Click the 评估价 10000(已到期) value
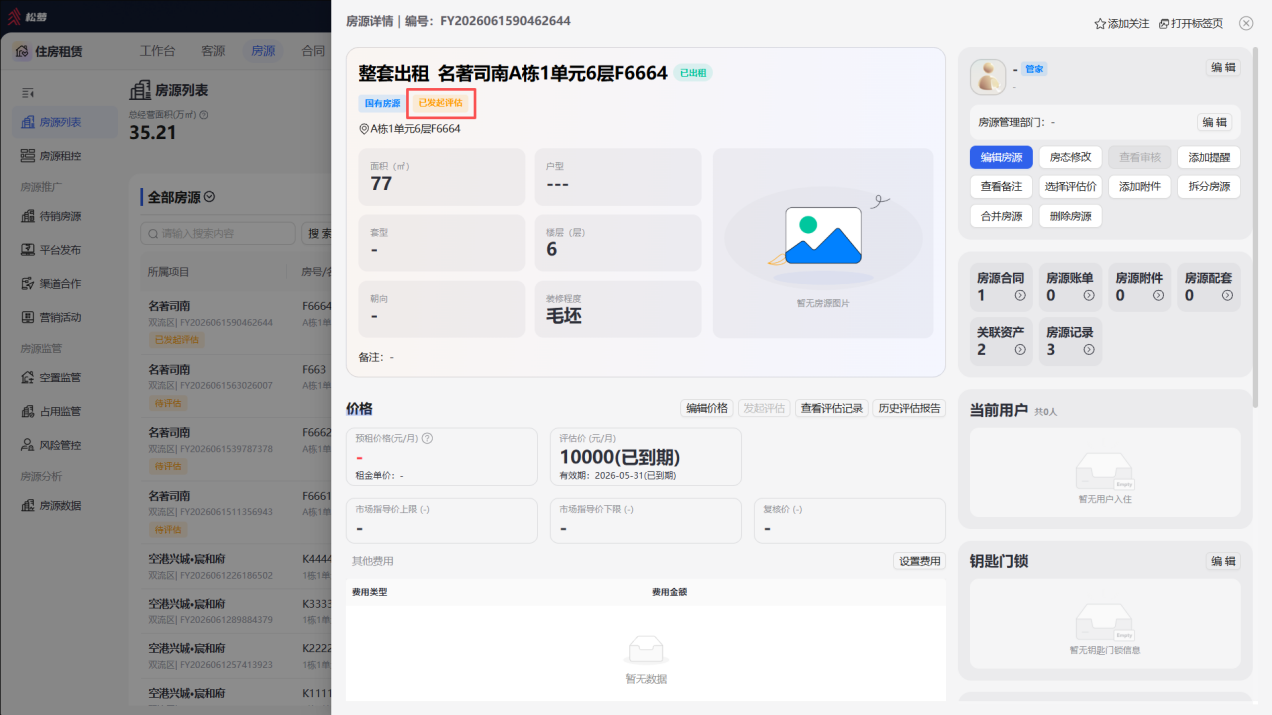This screenshot has height=715, width=1272. click(x=619, y=457)
